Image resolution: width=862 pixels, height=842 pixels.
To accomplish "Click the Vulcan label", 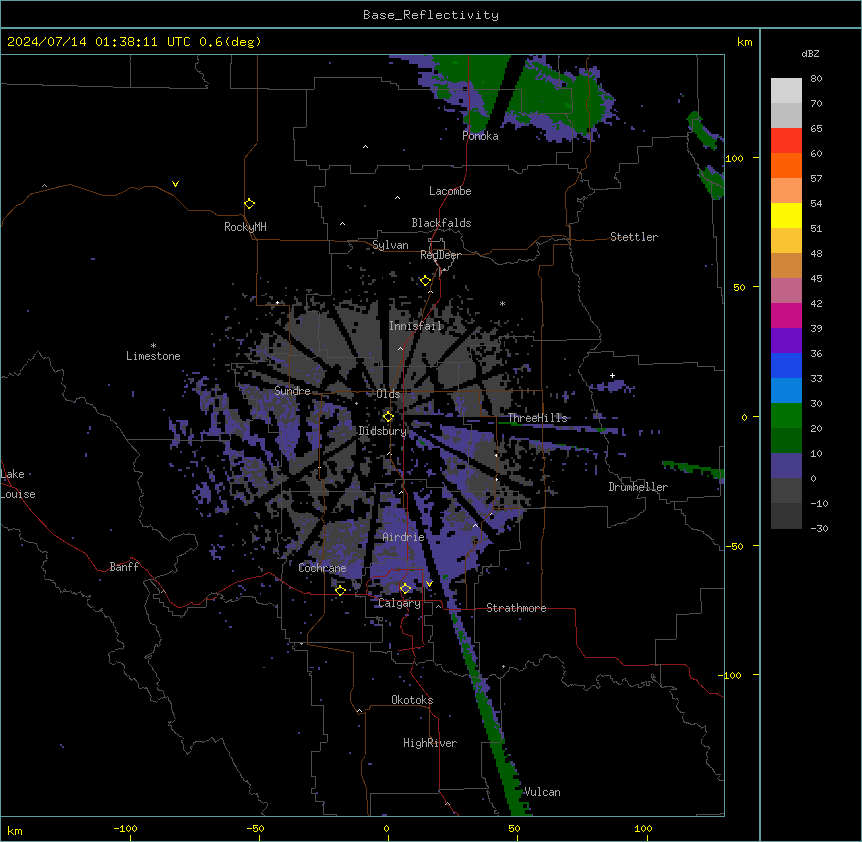I will 543,792.
